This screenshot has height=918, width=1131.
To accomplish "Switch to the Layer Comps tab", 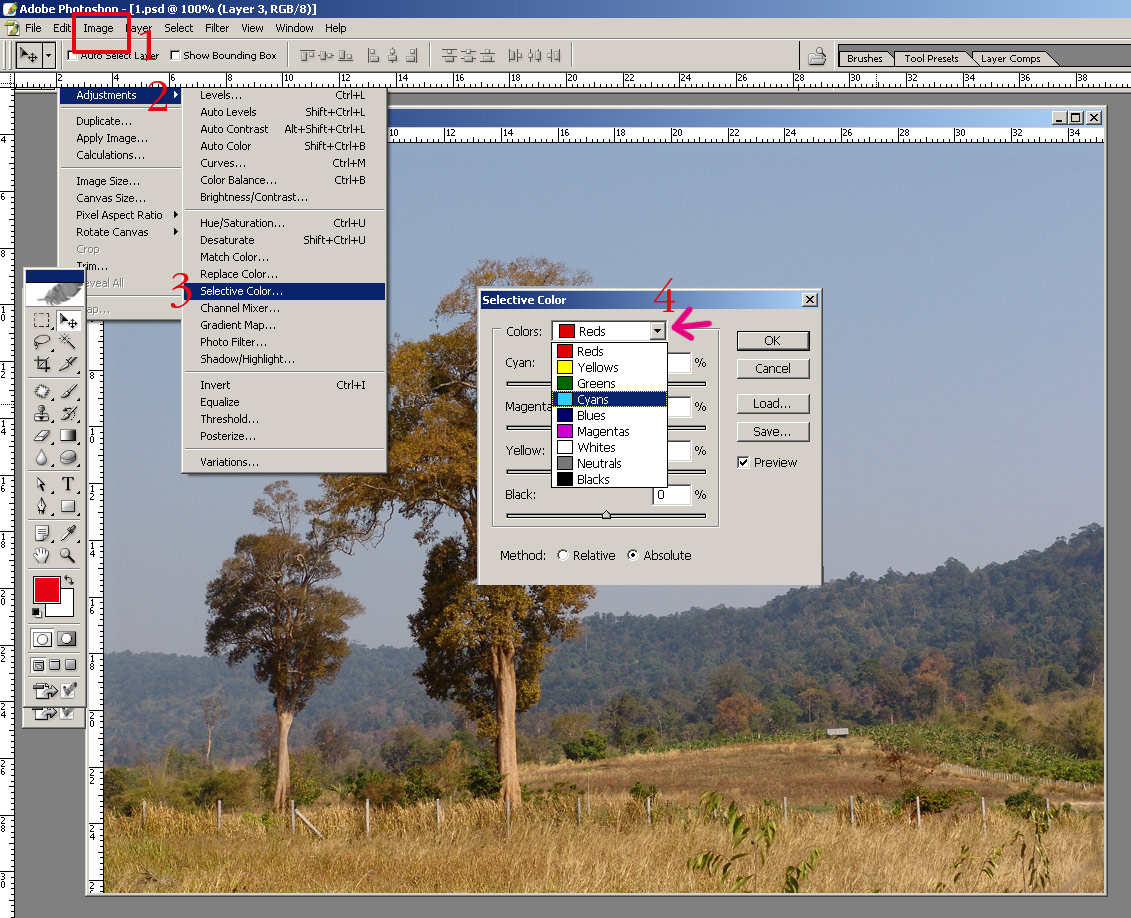I will point(1010,59).
